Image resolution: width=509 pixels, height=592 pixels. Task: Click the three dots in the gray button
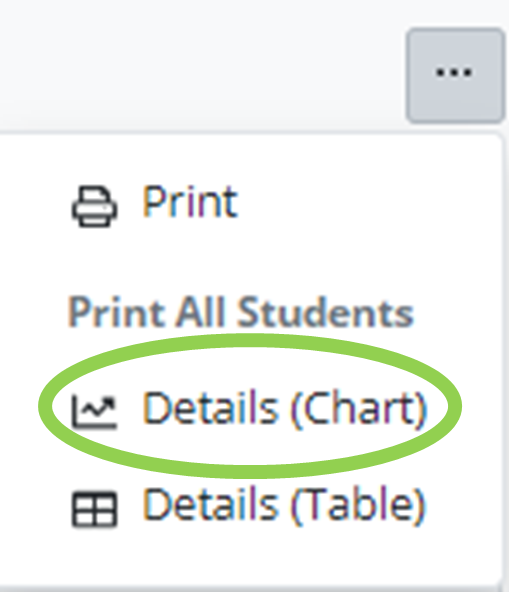coord(454,72)
